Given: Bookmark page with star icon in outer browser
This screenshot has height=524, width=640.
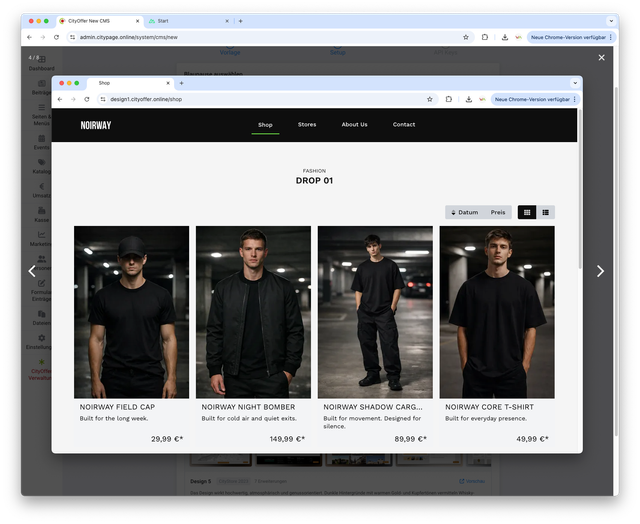Looking at the screenshot, I should (x=466, y=37).
